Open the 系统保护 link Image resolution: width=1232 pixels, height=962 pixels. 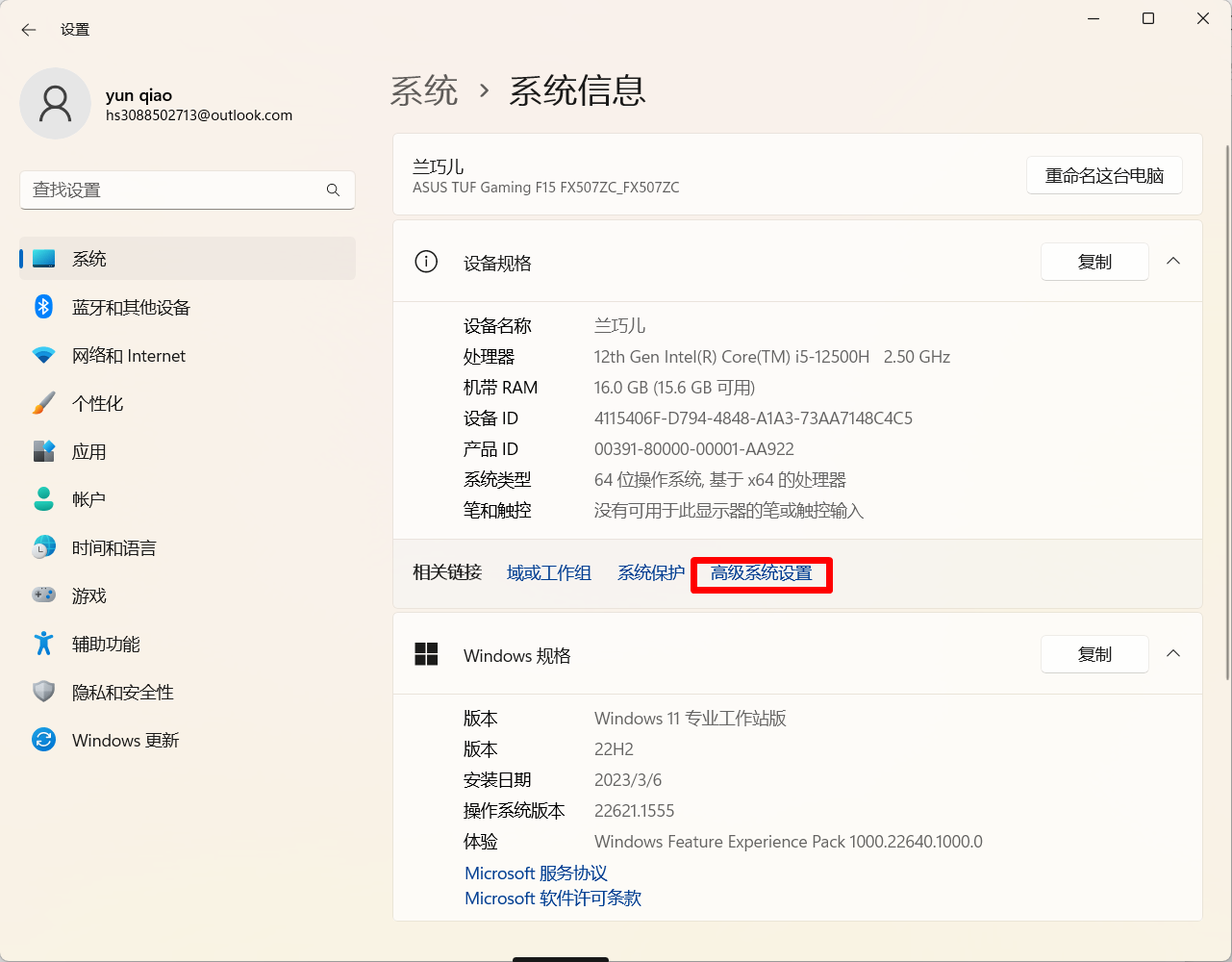click(x=651, y=573)
